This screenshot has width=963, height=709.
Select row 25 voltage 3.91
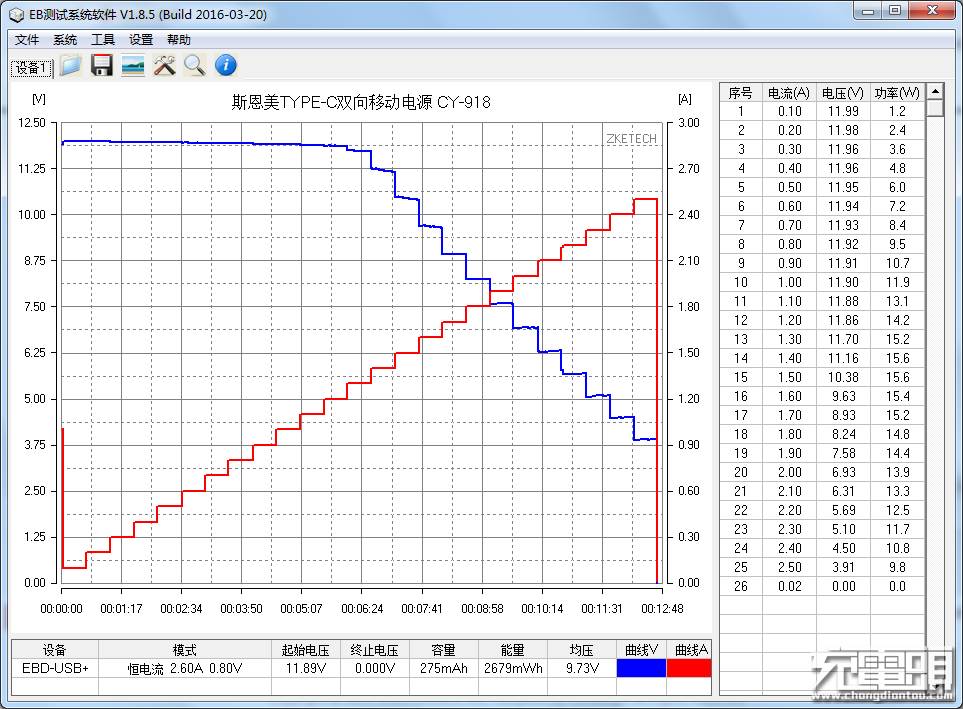(843, 567)
